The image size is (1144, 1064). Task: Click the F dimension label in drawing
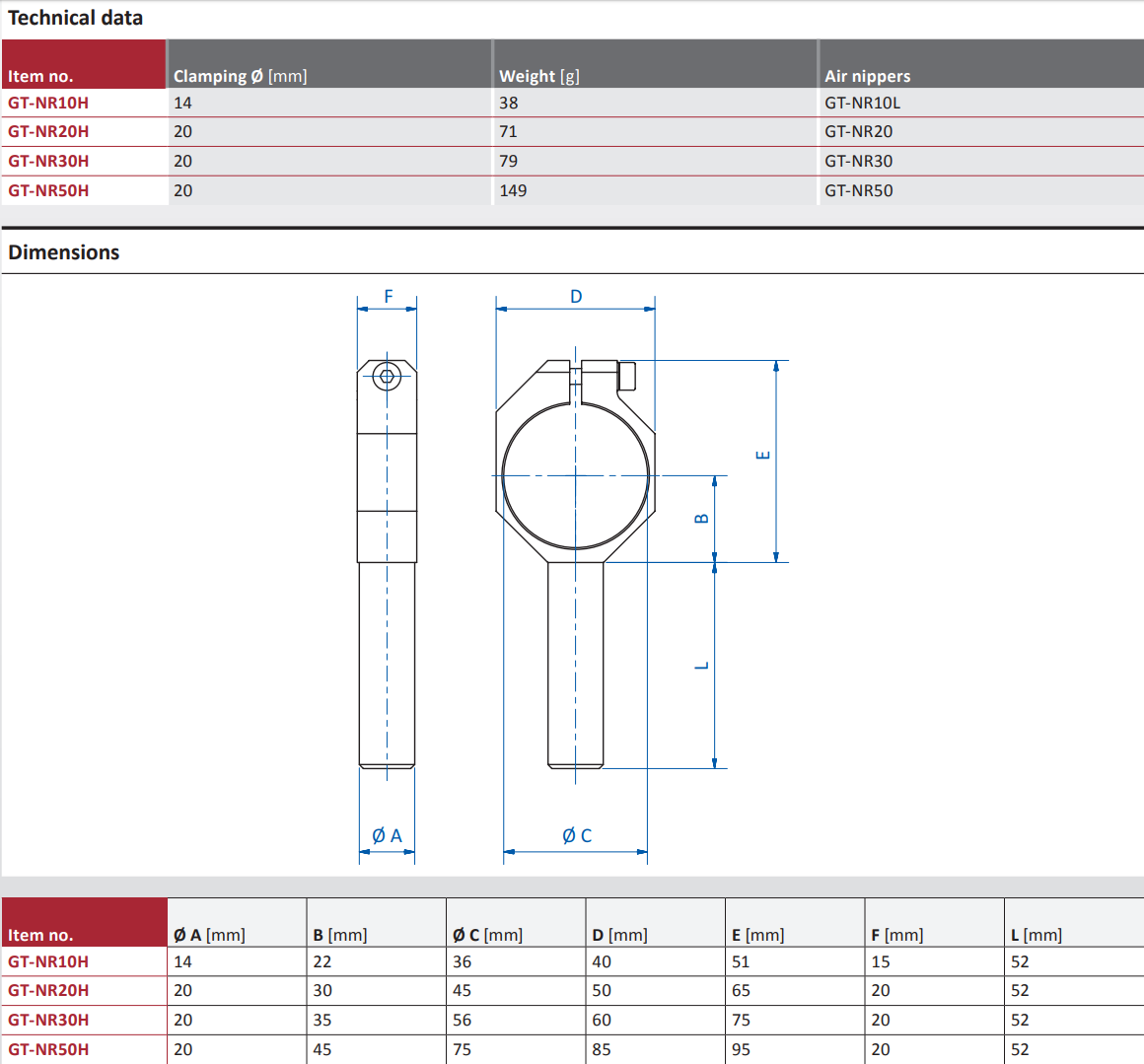[389, 296]
